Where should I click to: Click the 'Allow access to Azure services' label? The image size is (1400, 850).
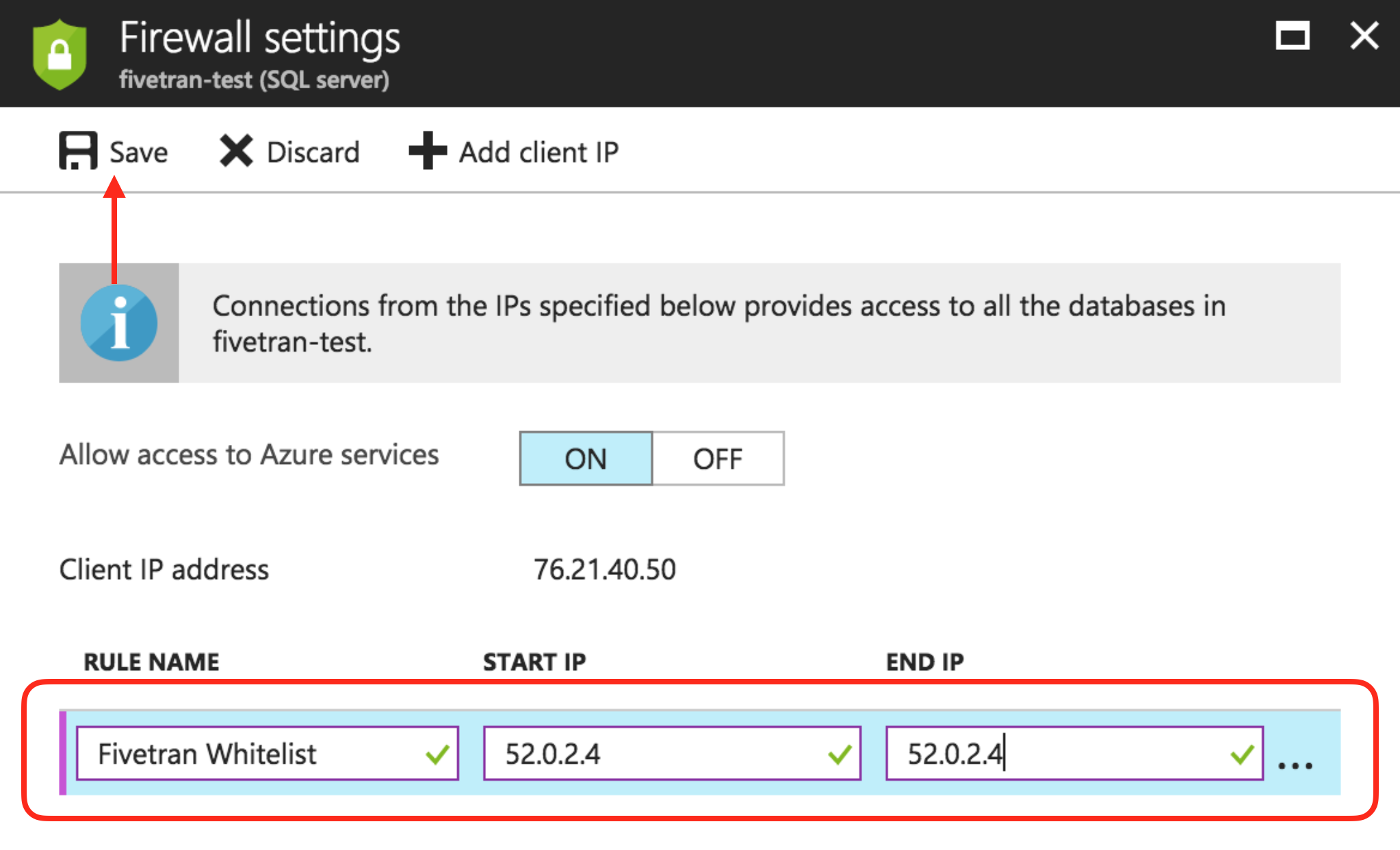249,454
